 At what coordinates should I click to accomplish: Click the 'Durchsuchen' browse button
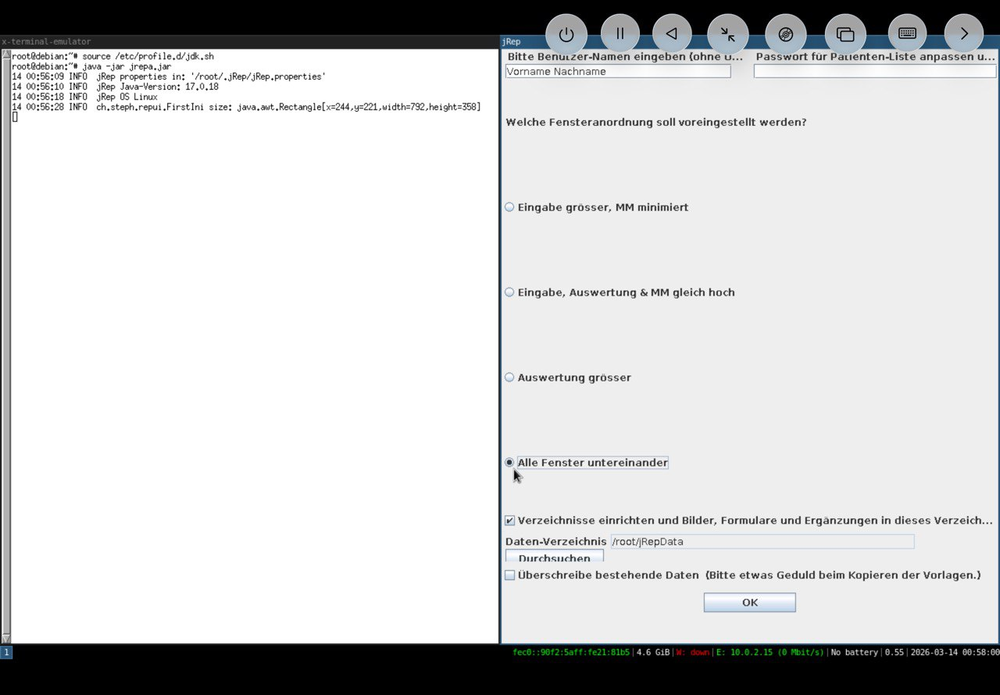(x=554, y=557)
